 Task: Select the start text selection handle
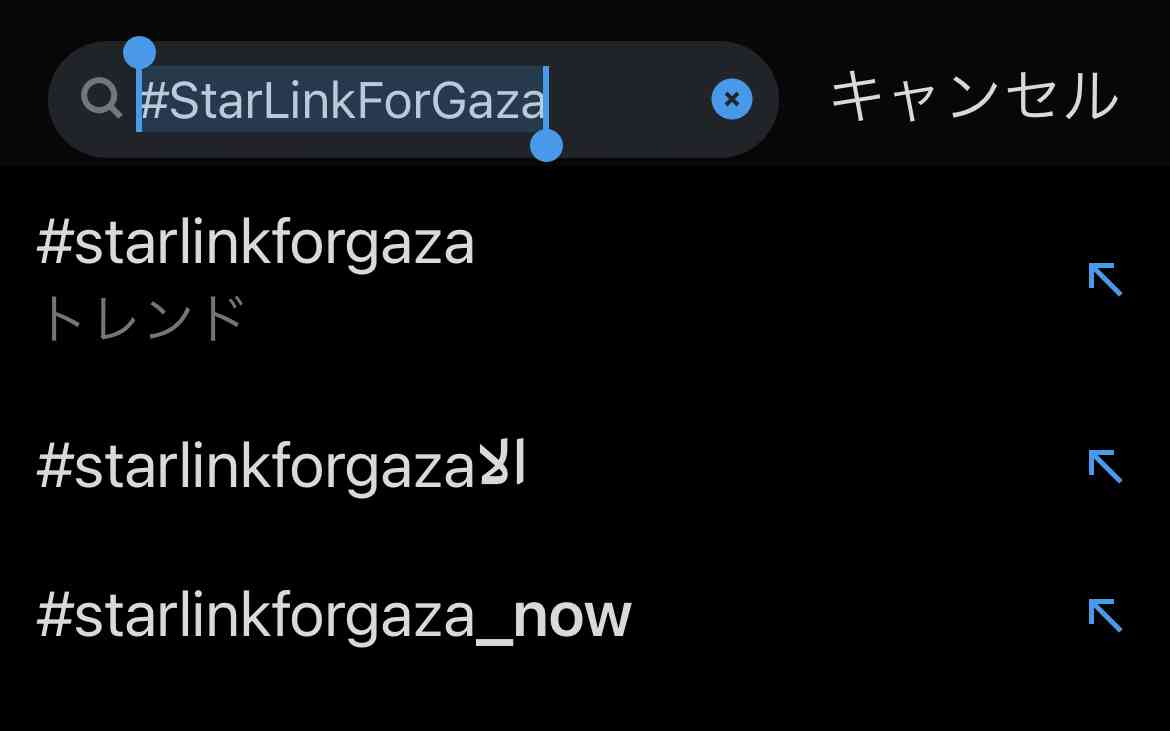click(x=139, y=54)
